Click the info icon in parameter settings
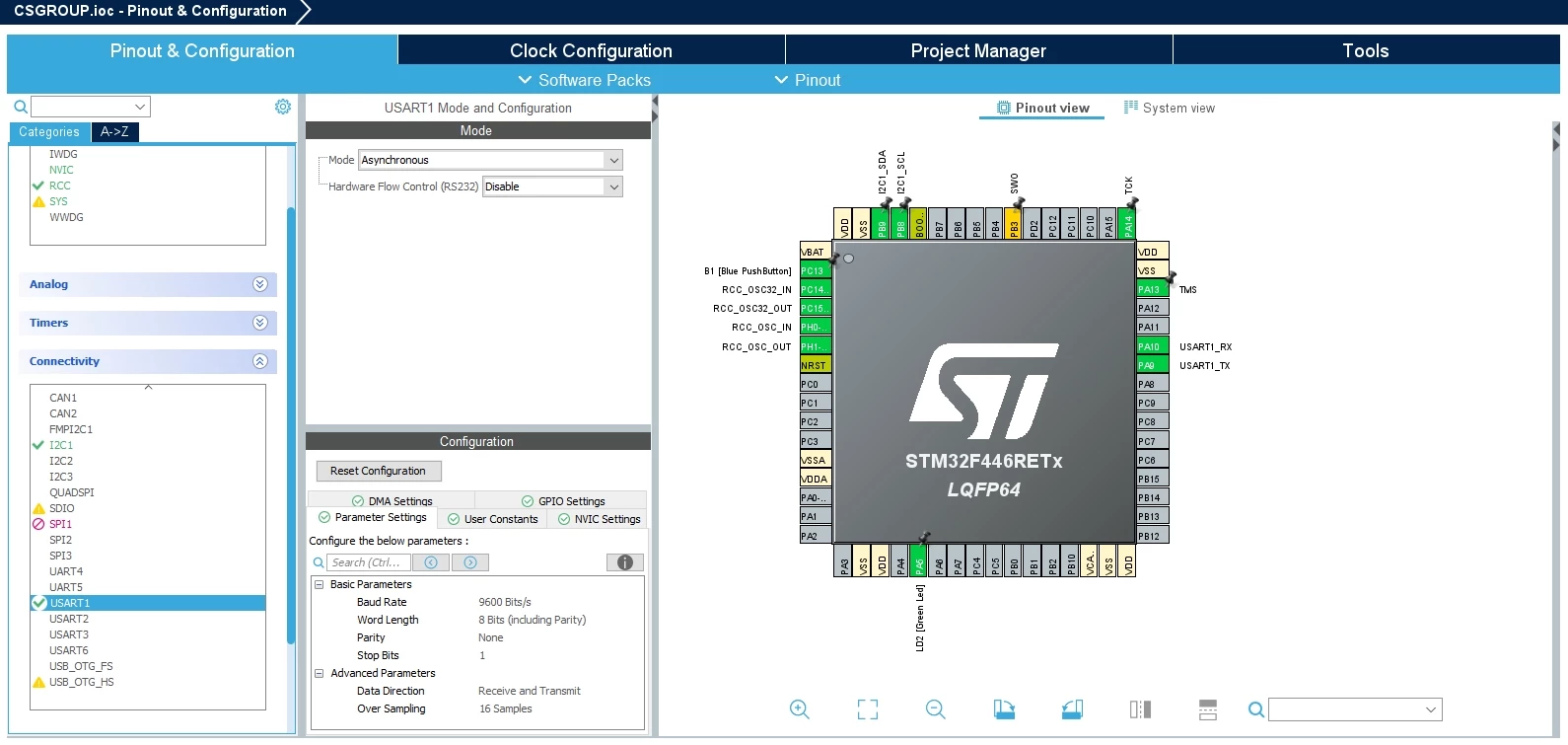The height and width of the screenshot is (745, 1568). pyautogui.click(x=625, y=562)
